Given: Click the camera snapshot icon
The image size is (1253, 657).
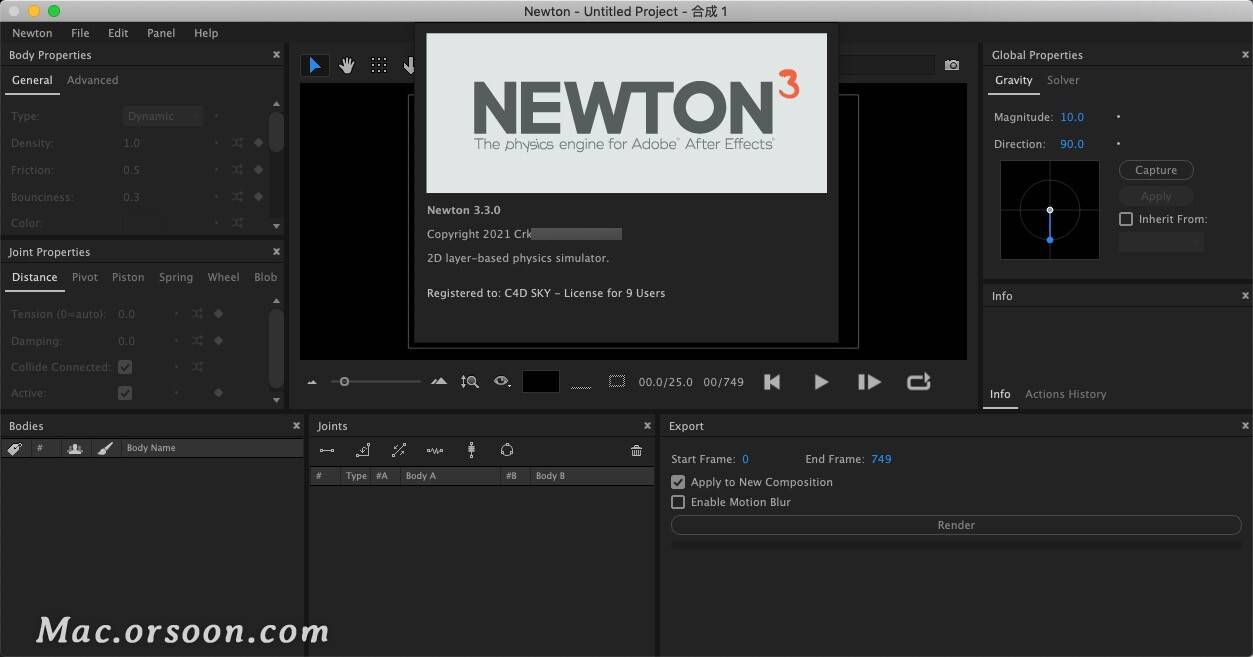Looking at the screenshot, I should (952, 65).
